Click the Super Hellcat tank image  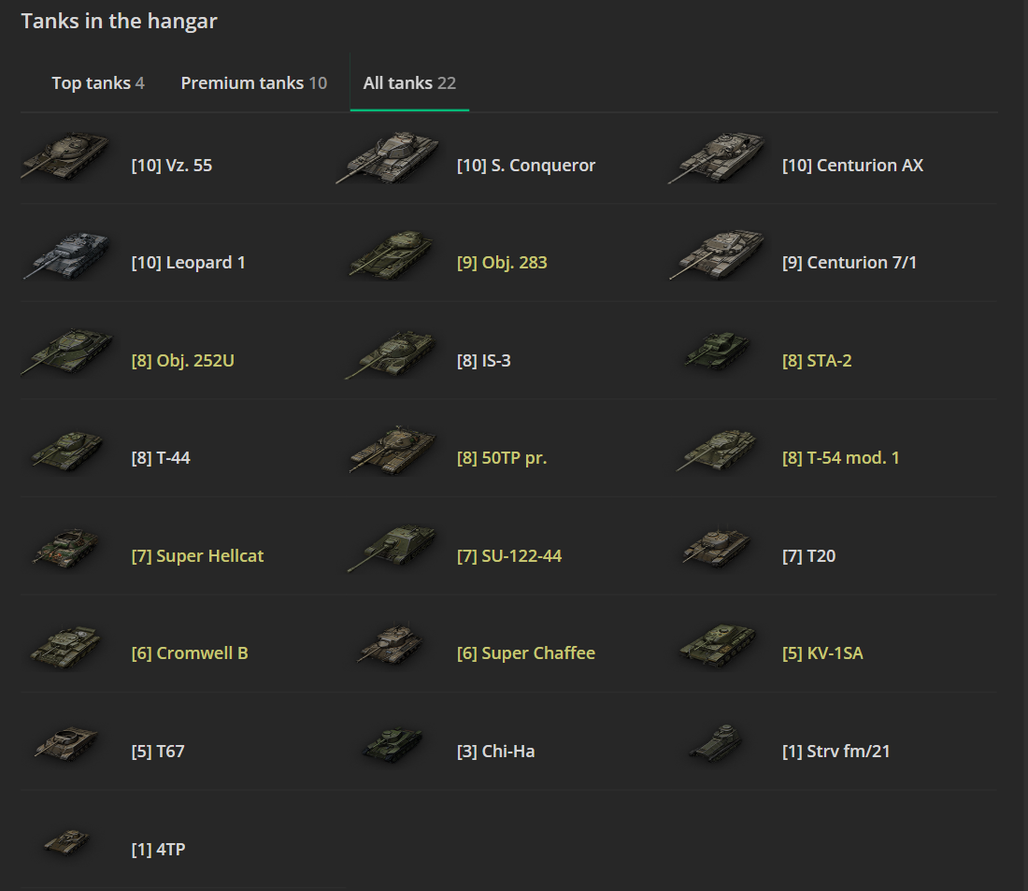click(x=67, y=547)
